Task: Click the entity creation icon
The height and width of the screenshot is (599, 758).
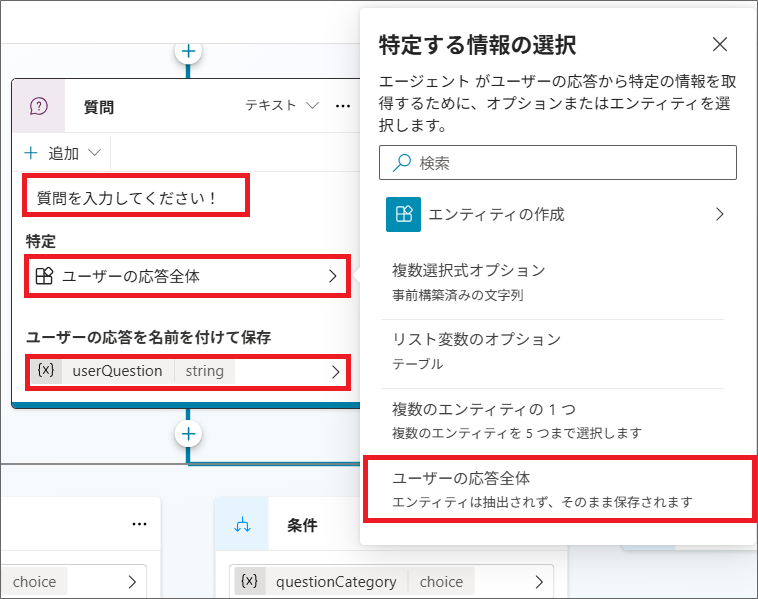Action: [403, 214]
